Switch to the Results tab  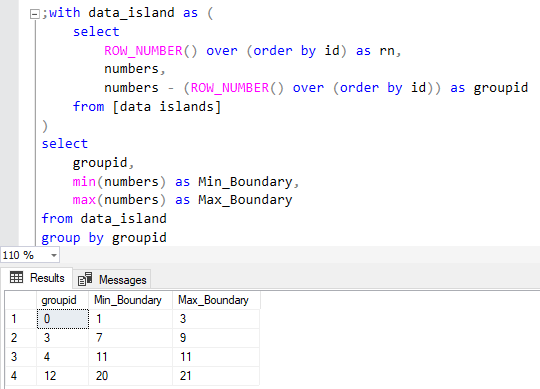click(x=37, y=277)
